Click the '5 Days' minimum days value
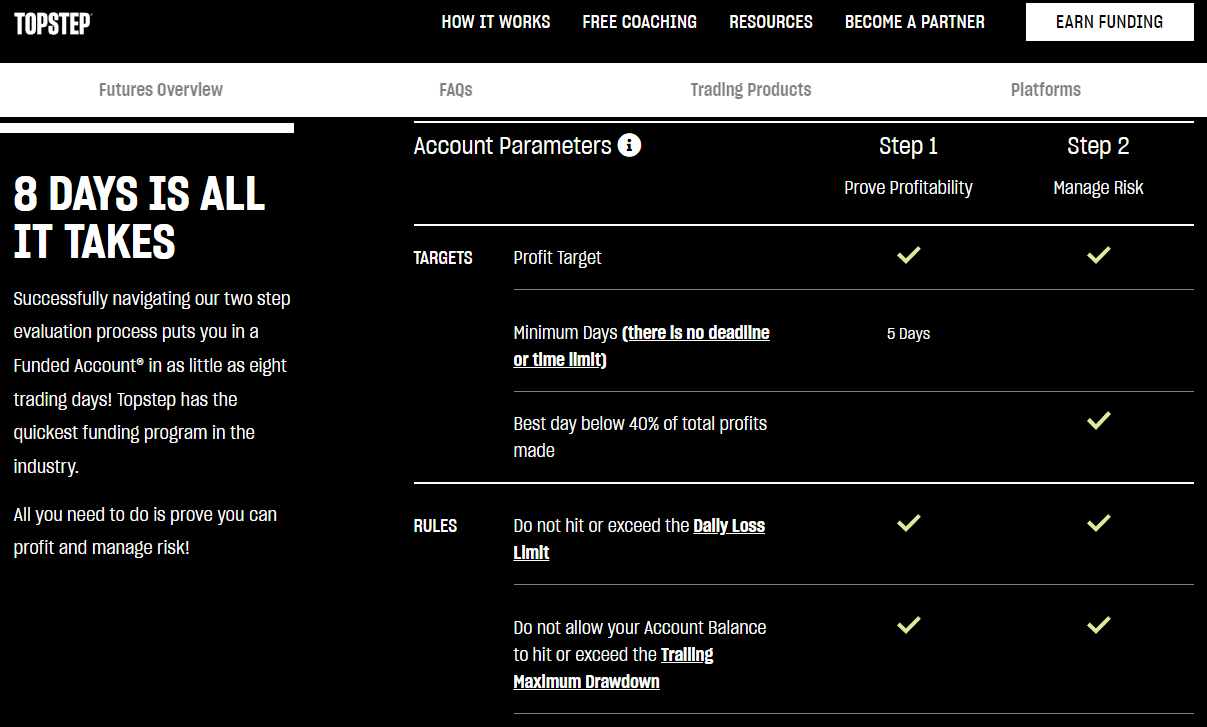Screen dimensions: 1207x727 click(x=908, y=334)
